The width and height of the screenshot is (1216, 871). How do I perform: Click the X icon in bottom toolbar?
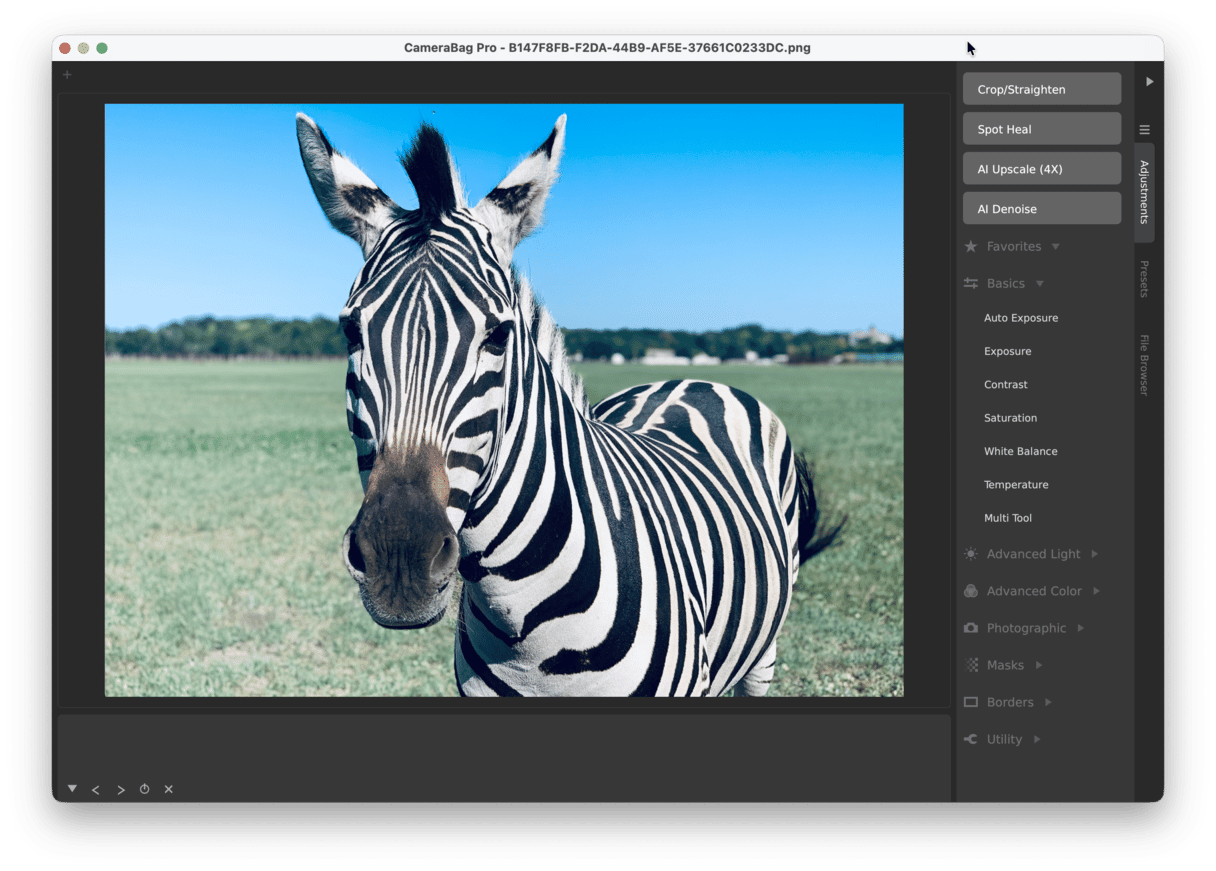click(x=168, y=789)
